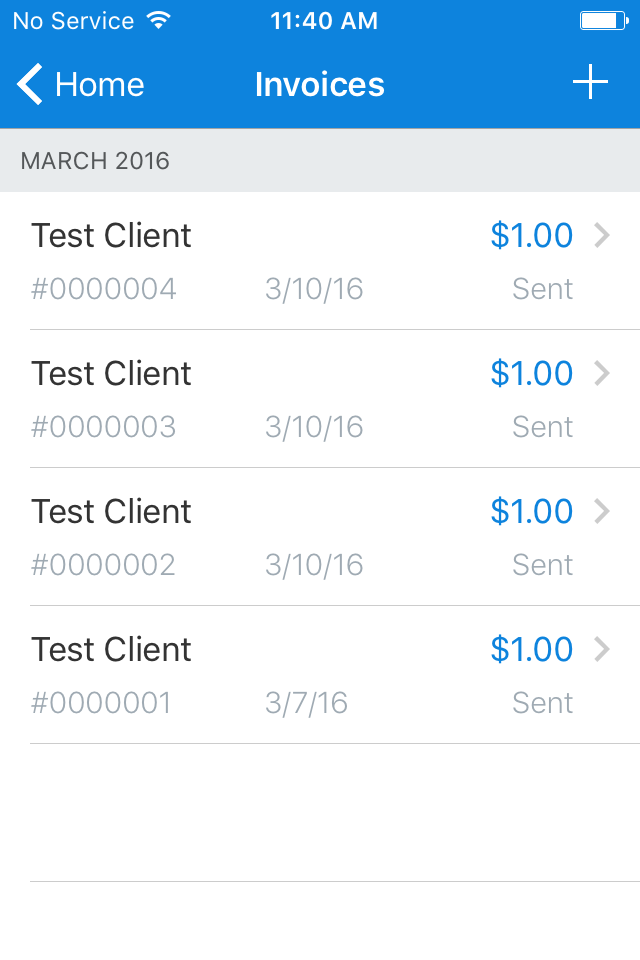Screen dimensions: 640x960
Task: Tap the battery icon in the status bar
Action: 602,18
